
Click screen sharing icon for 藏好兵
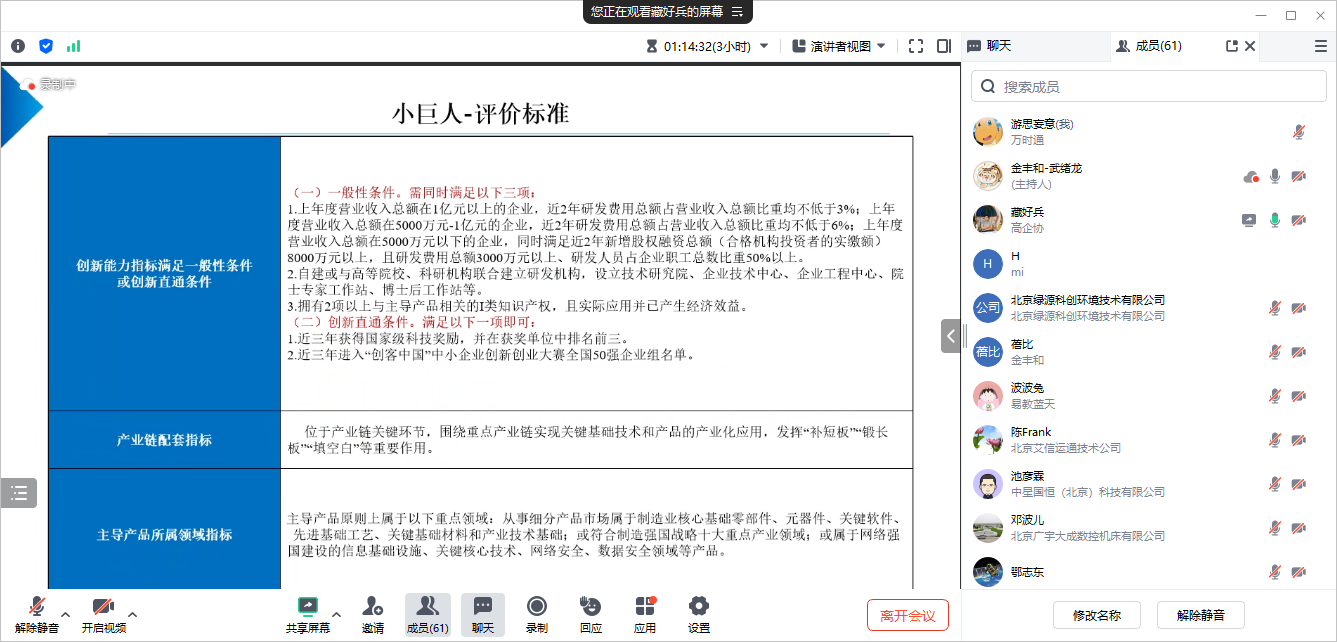click(x=1250, y=220)
